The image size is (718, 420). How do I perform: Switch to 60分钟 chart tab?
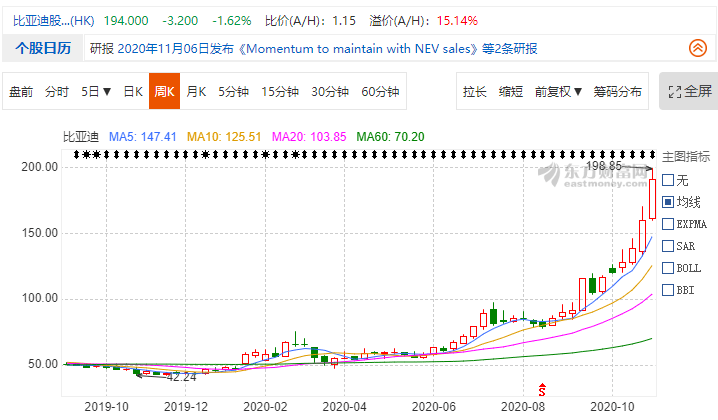[x=380, y=92]
